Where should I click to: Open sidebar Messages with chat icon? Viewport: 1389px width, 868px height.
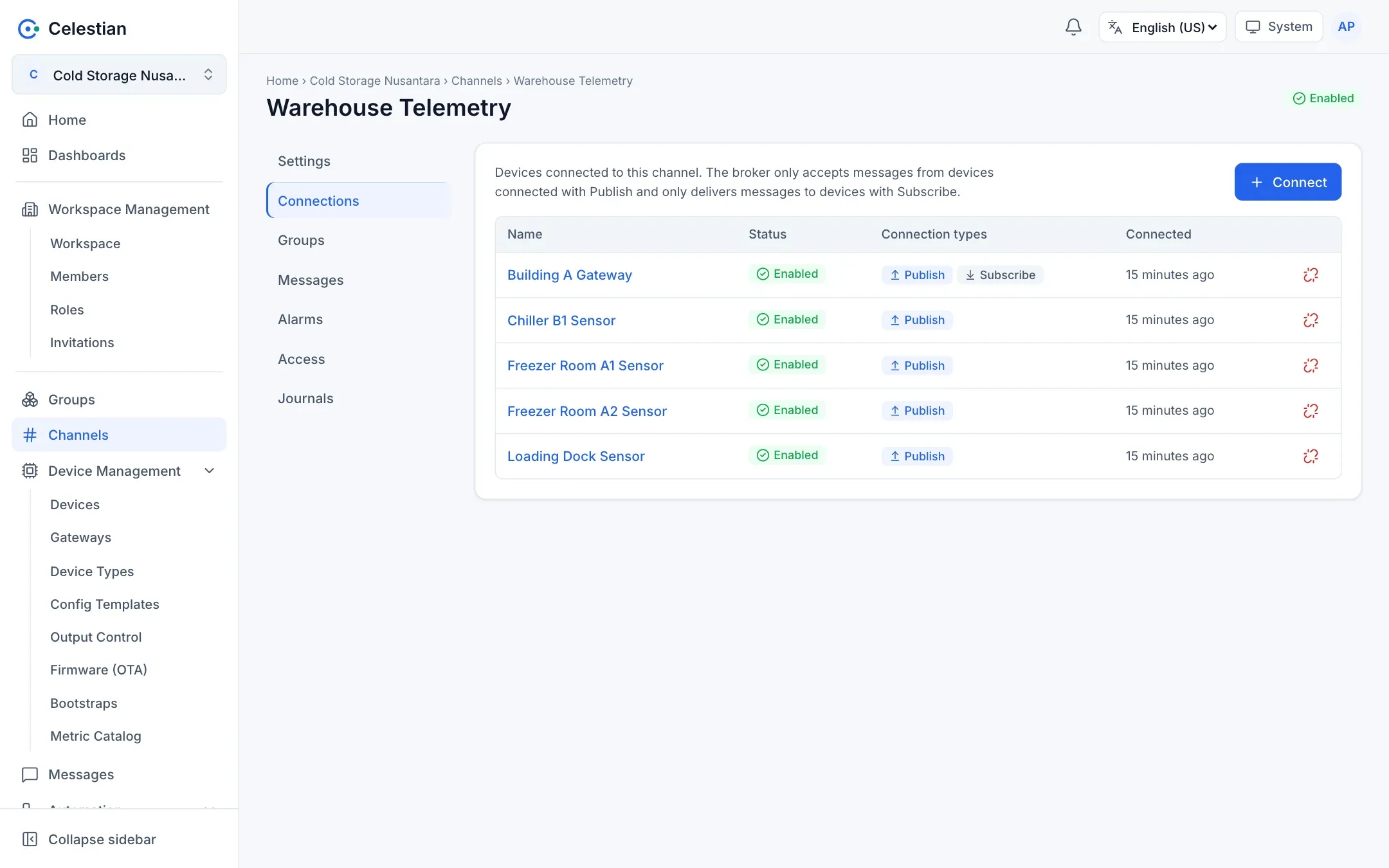tap(119, 775)
